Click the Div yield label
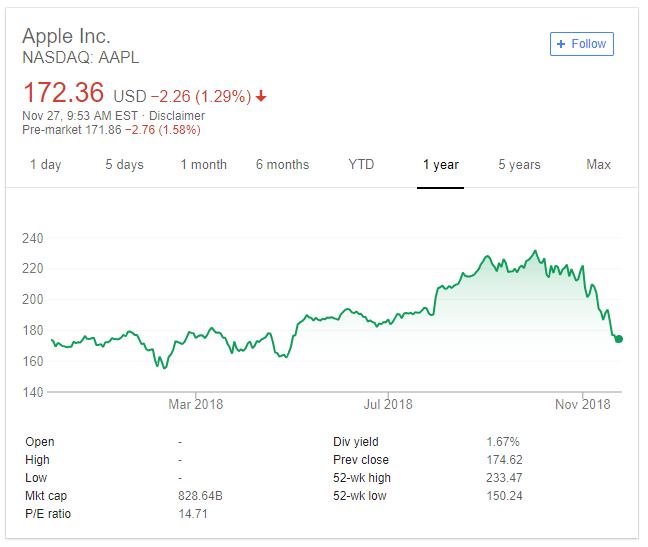This screenshot has width=648, height=547. (356, 442)
